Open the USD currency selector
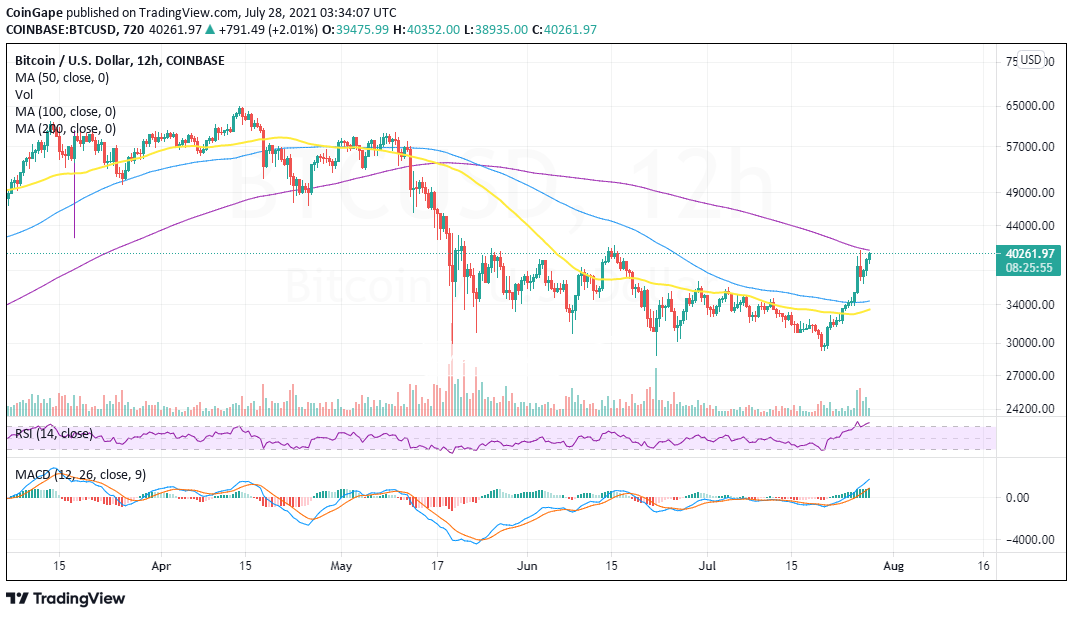 (x=1030, y=60)
